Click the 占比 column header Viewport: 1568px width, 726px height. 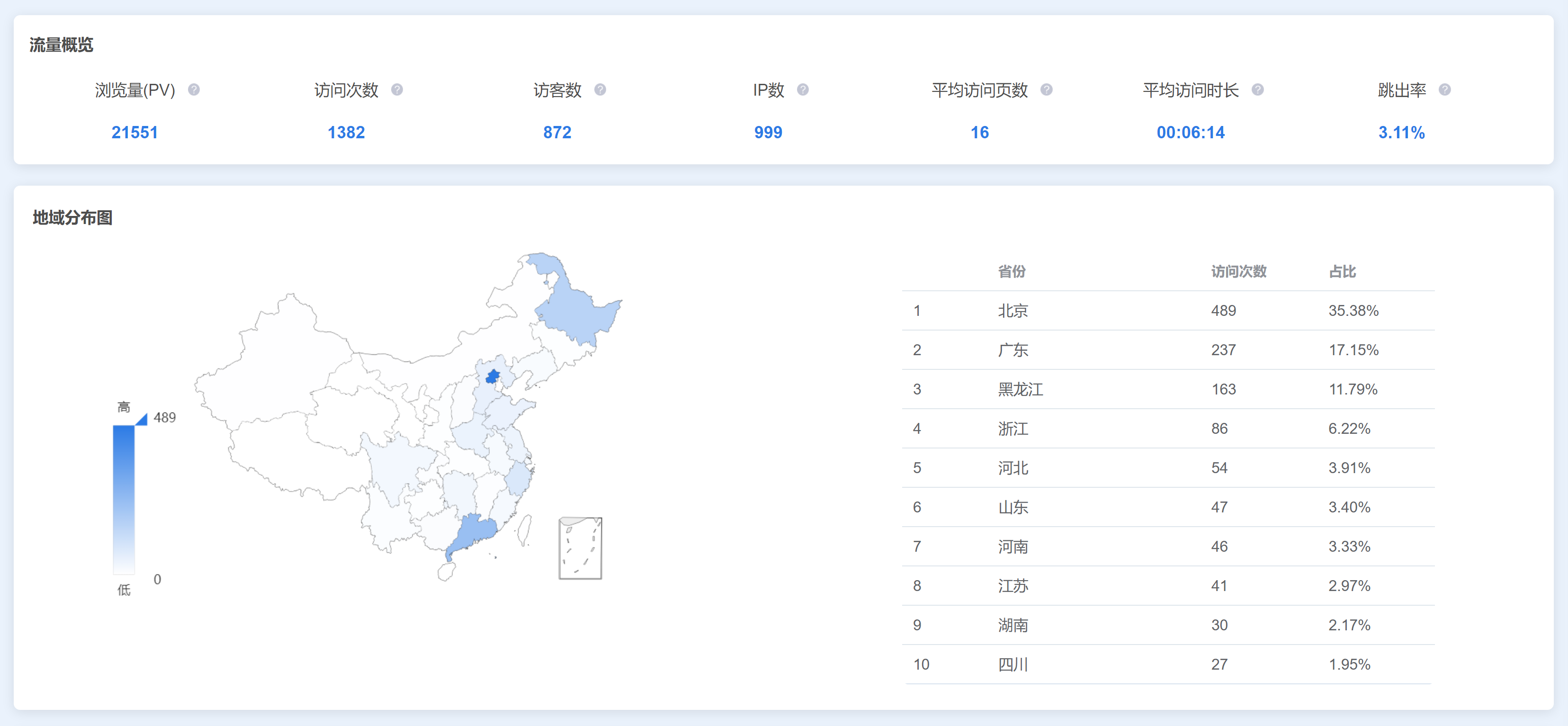(1342, 271)
